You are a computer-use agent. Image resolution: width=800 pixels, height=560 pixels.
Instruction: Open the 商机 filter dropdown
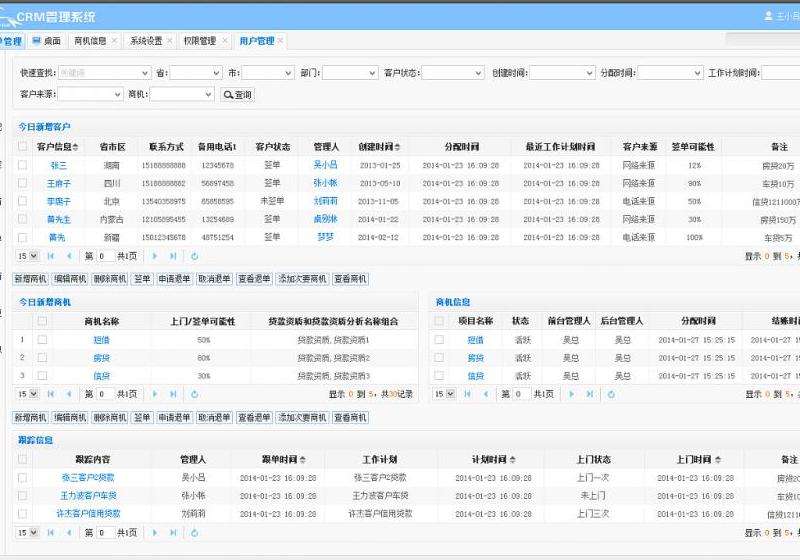coord(182,94)
